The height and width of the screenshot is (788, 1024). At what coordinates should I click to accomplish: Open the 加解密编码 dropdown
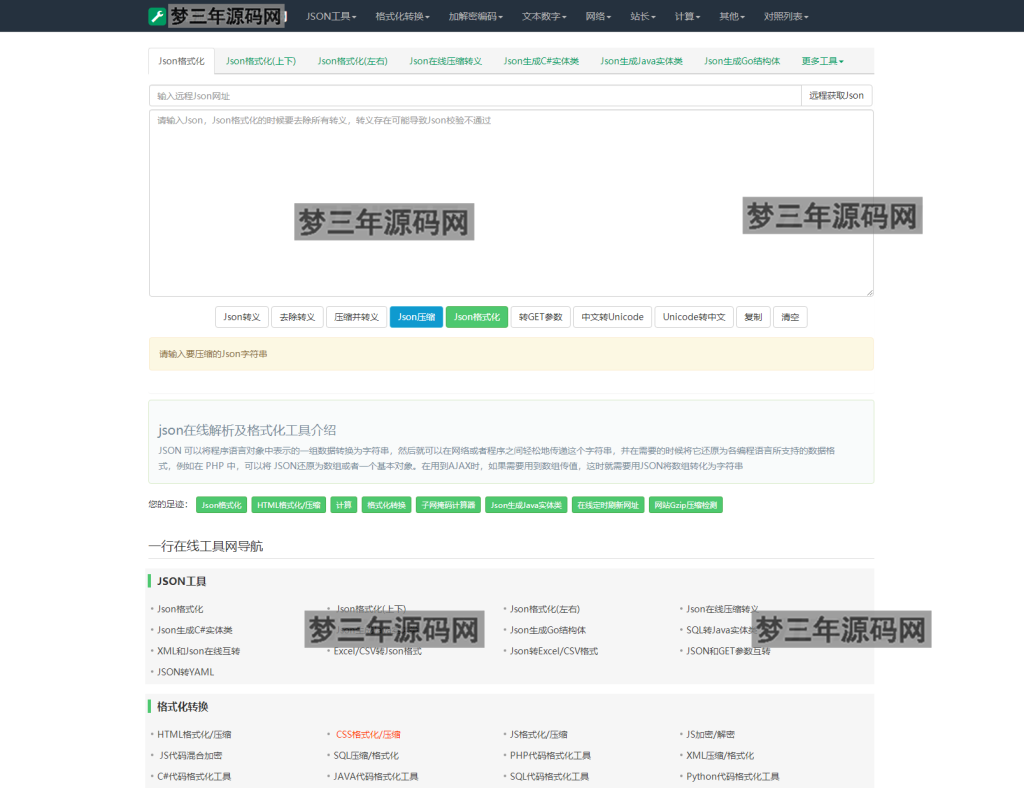[475, 16]
